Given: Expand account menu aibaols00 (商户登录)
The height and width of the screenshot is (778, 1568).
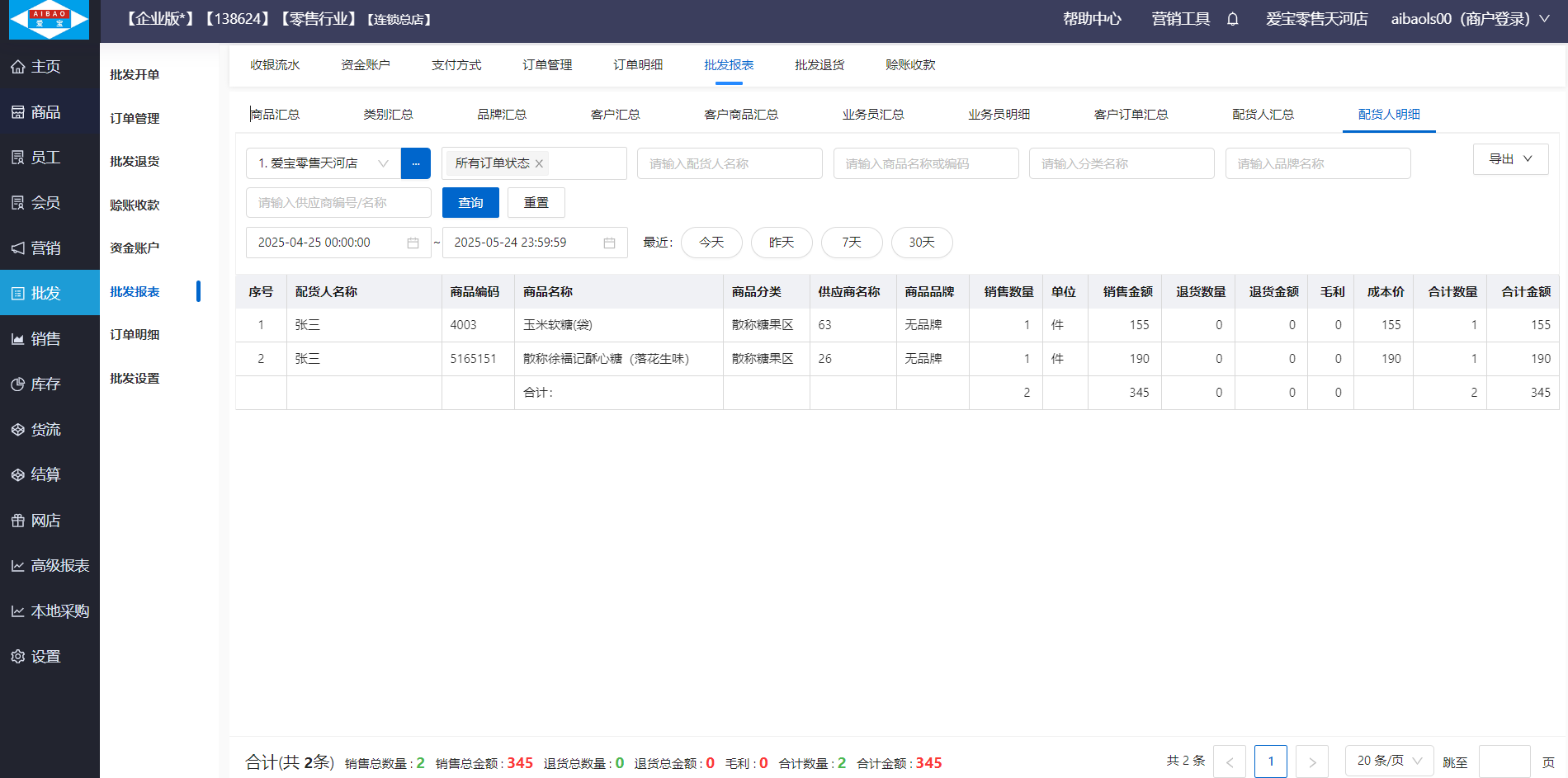Looking at the screenshot, I should (x=1470, y=19).
